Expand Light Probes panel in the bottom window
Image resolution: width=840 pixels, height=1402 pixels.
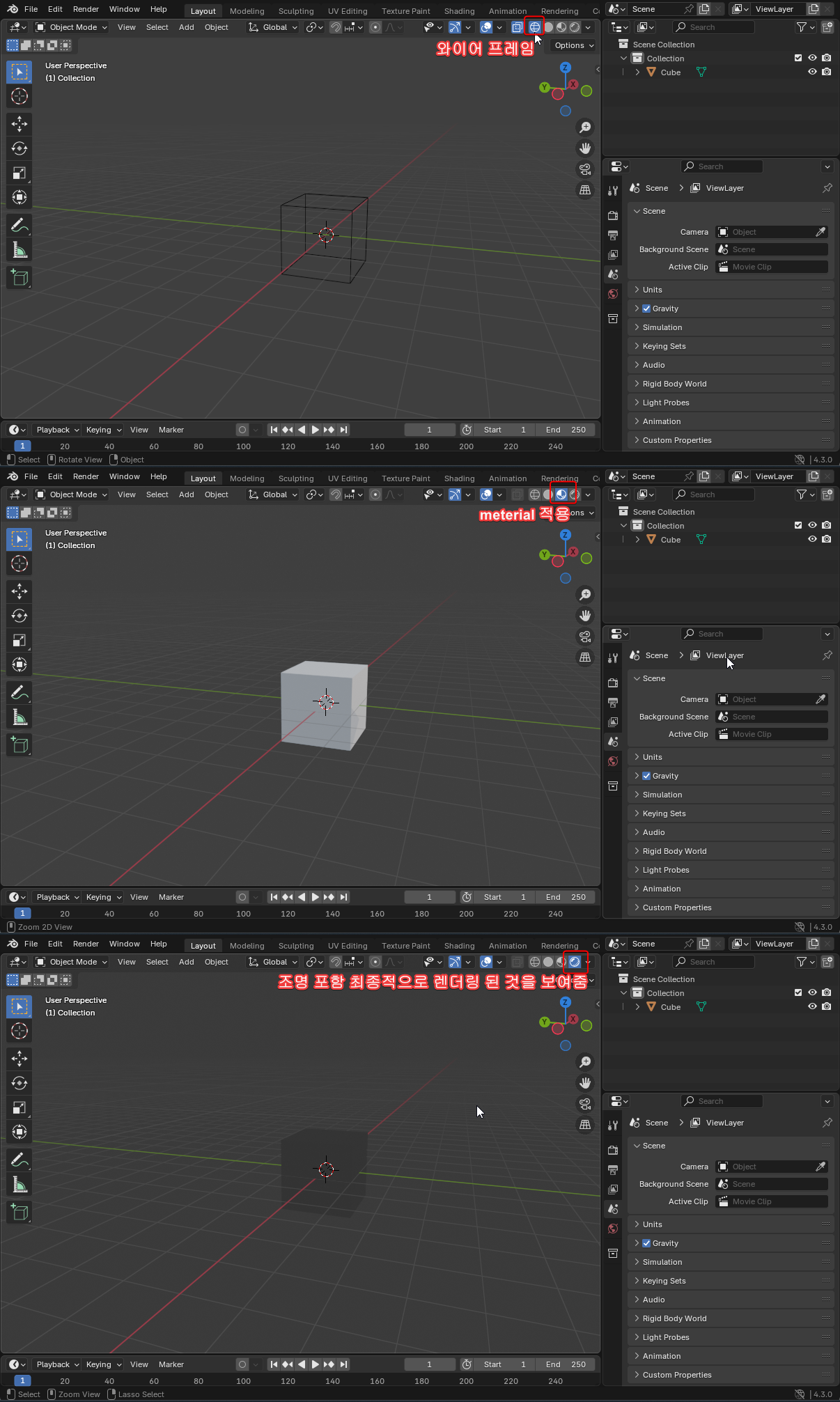(x=730, y=1337)
